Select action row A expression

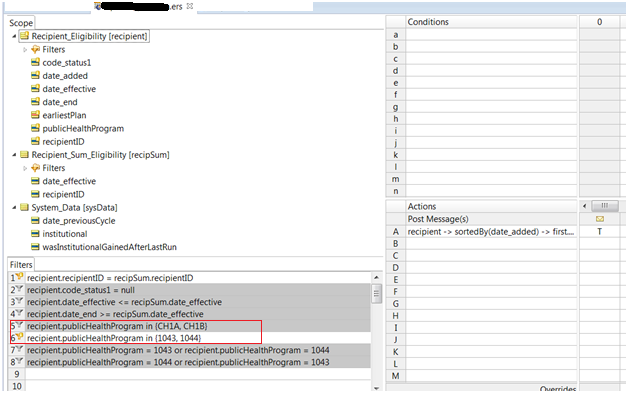[x=491, y=232]
